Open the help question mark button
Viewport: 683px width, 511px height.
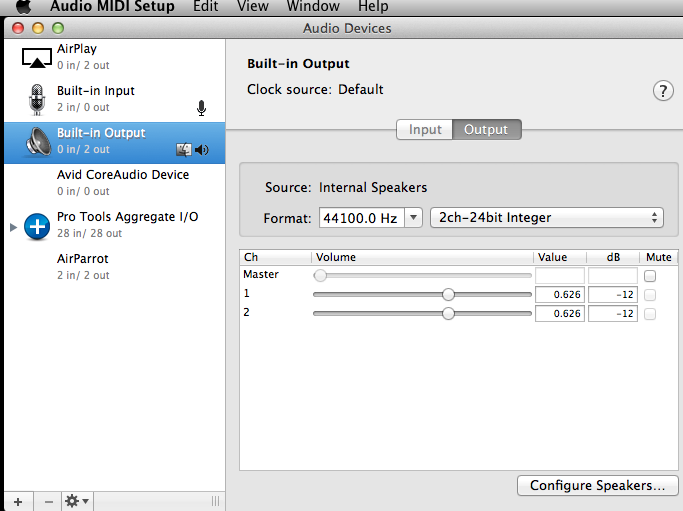663,91
